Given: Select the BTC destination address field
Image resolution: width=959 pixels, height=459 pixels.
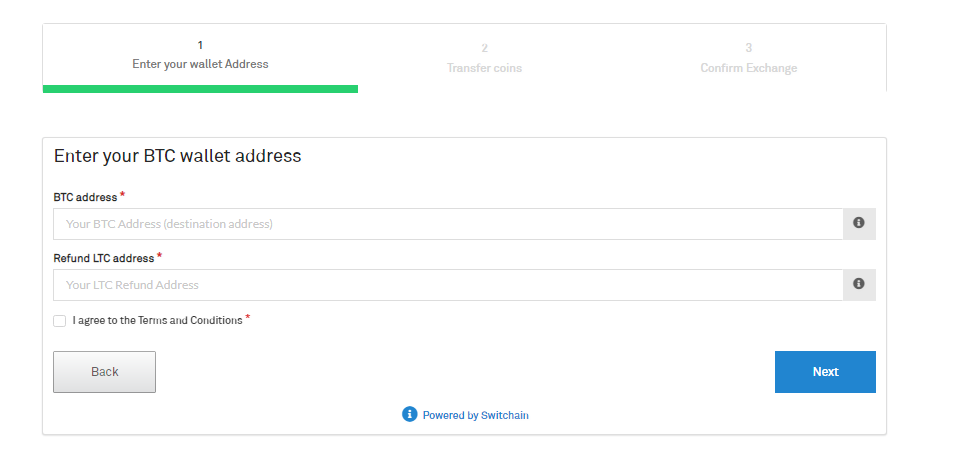Looking at the screenshot, I should [448, 224].
